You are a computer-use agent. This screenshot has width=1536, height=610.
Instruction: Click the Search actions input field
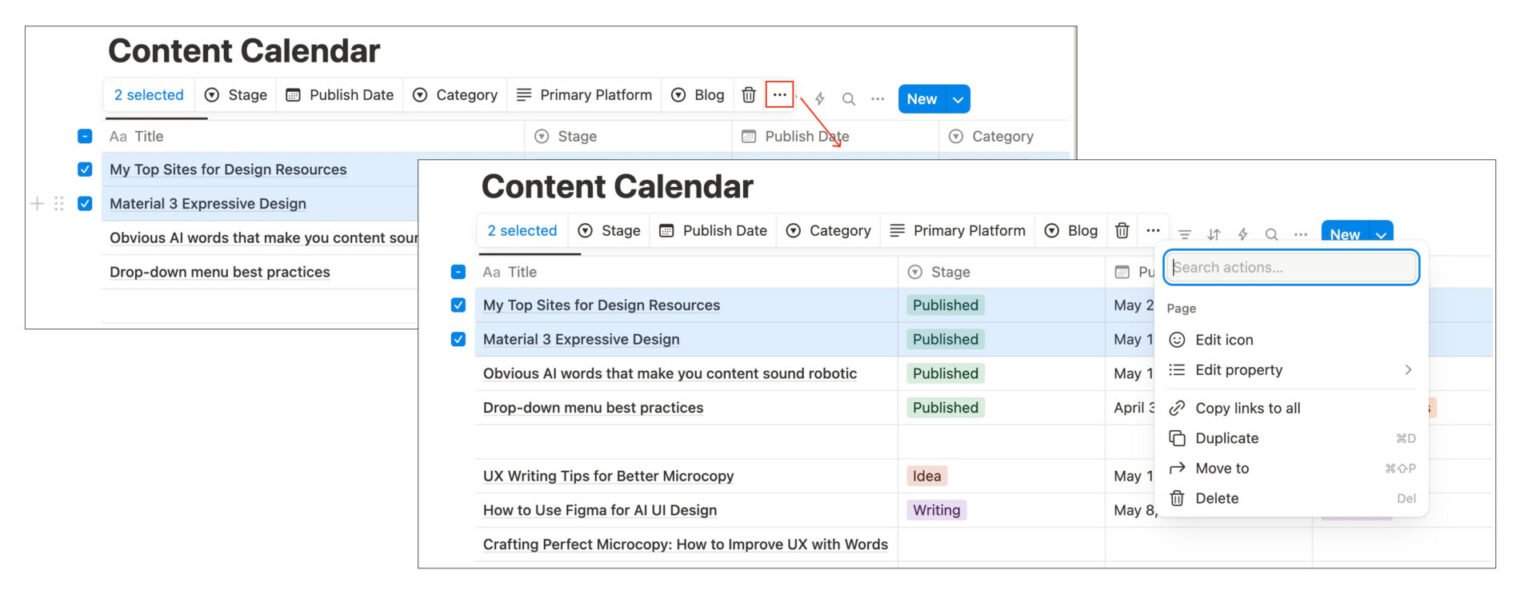[x=1290, y=267]
